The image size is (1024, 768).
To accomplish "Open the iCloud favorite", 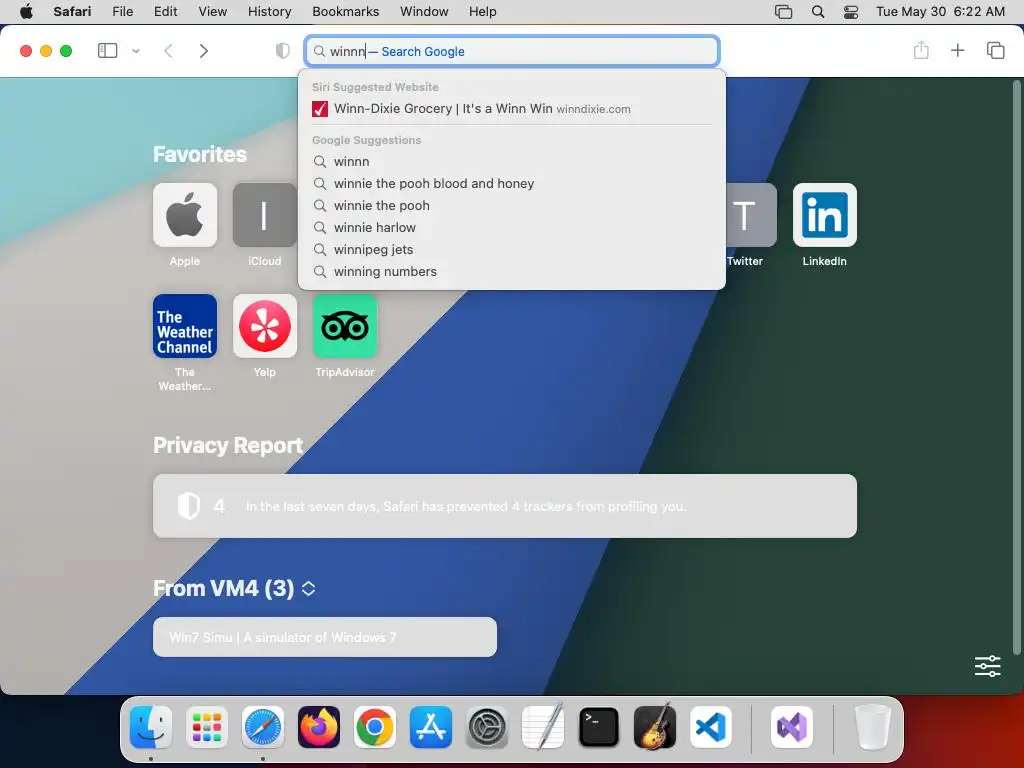I will tap(264, 215).
